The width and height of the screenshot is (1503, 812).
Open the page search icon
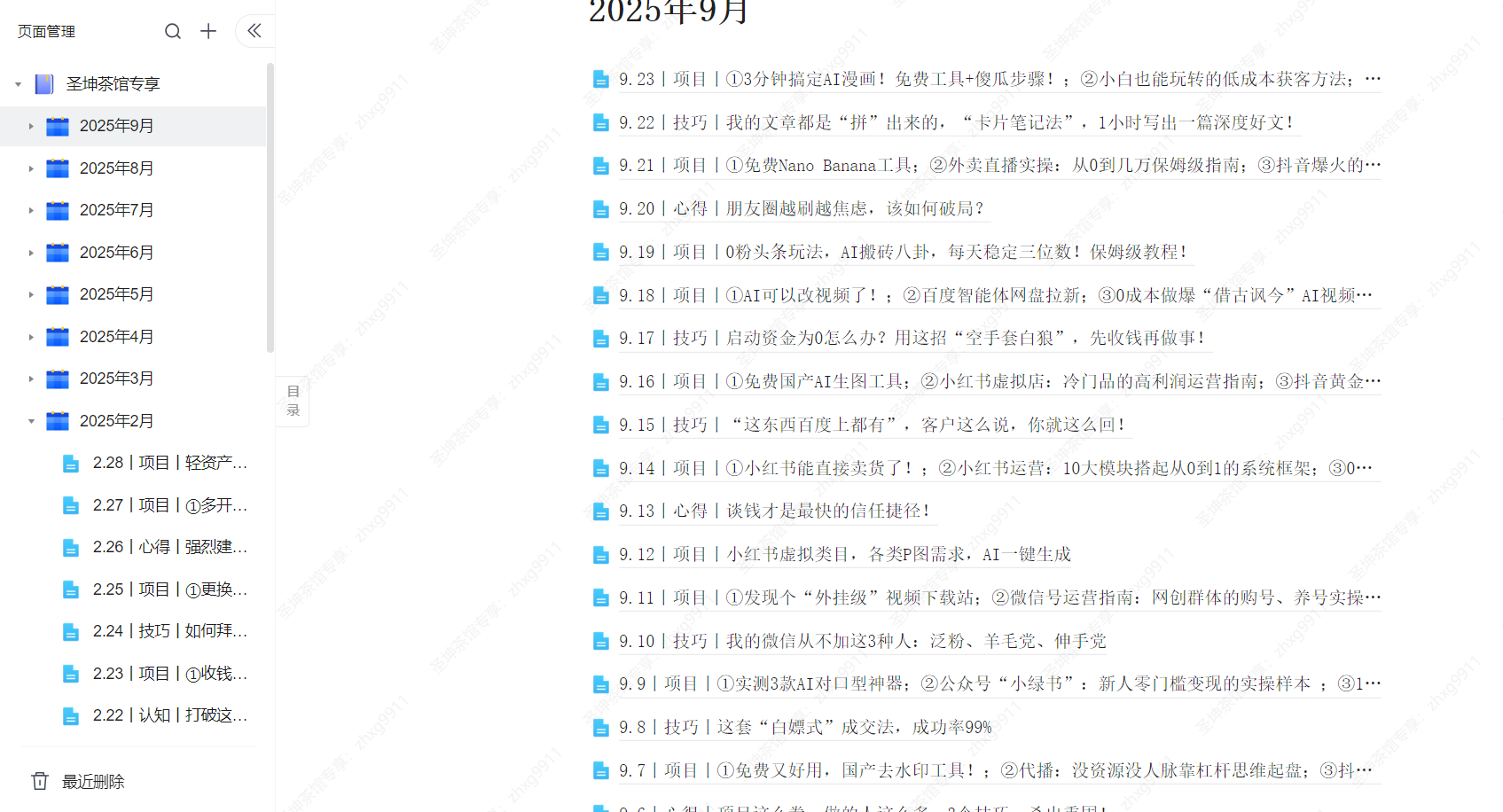pos(173,31)
